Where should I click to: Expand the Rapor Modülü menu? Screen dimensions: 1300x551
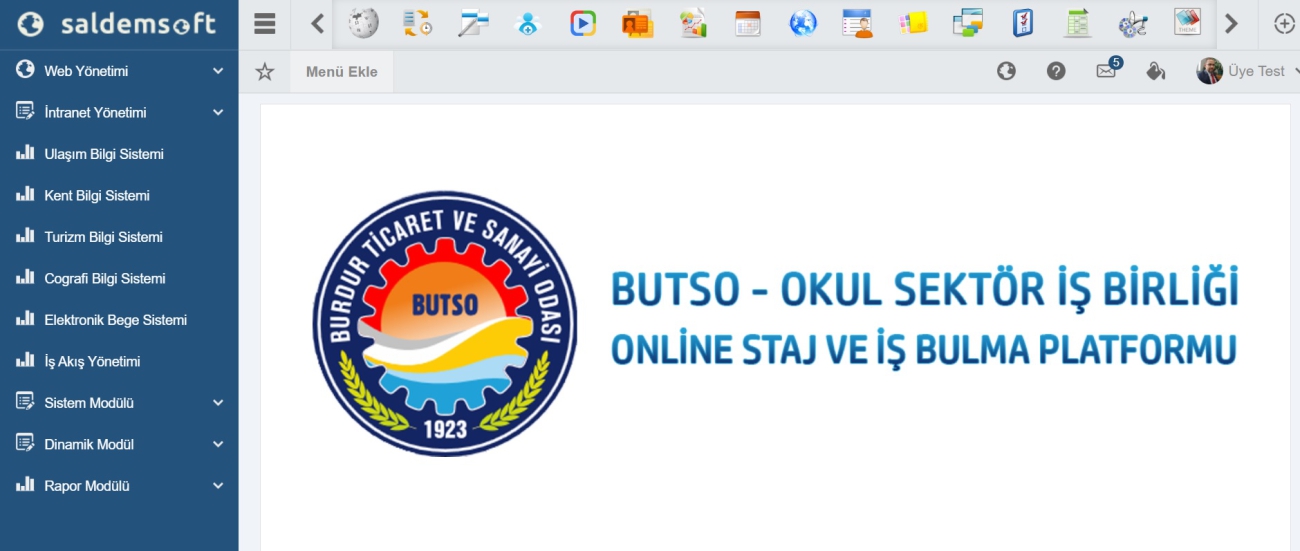[x=119, y=486]
